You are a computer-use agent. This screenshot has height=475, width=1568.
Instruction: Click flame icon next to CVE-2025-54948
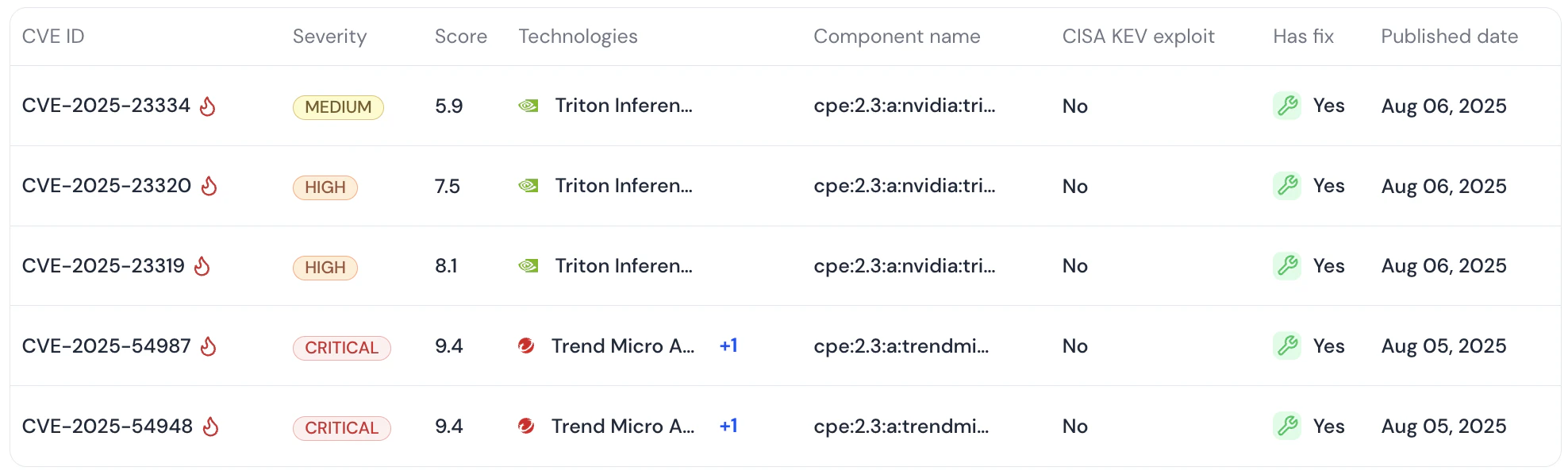(x=210, y=427)
